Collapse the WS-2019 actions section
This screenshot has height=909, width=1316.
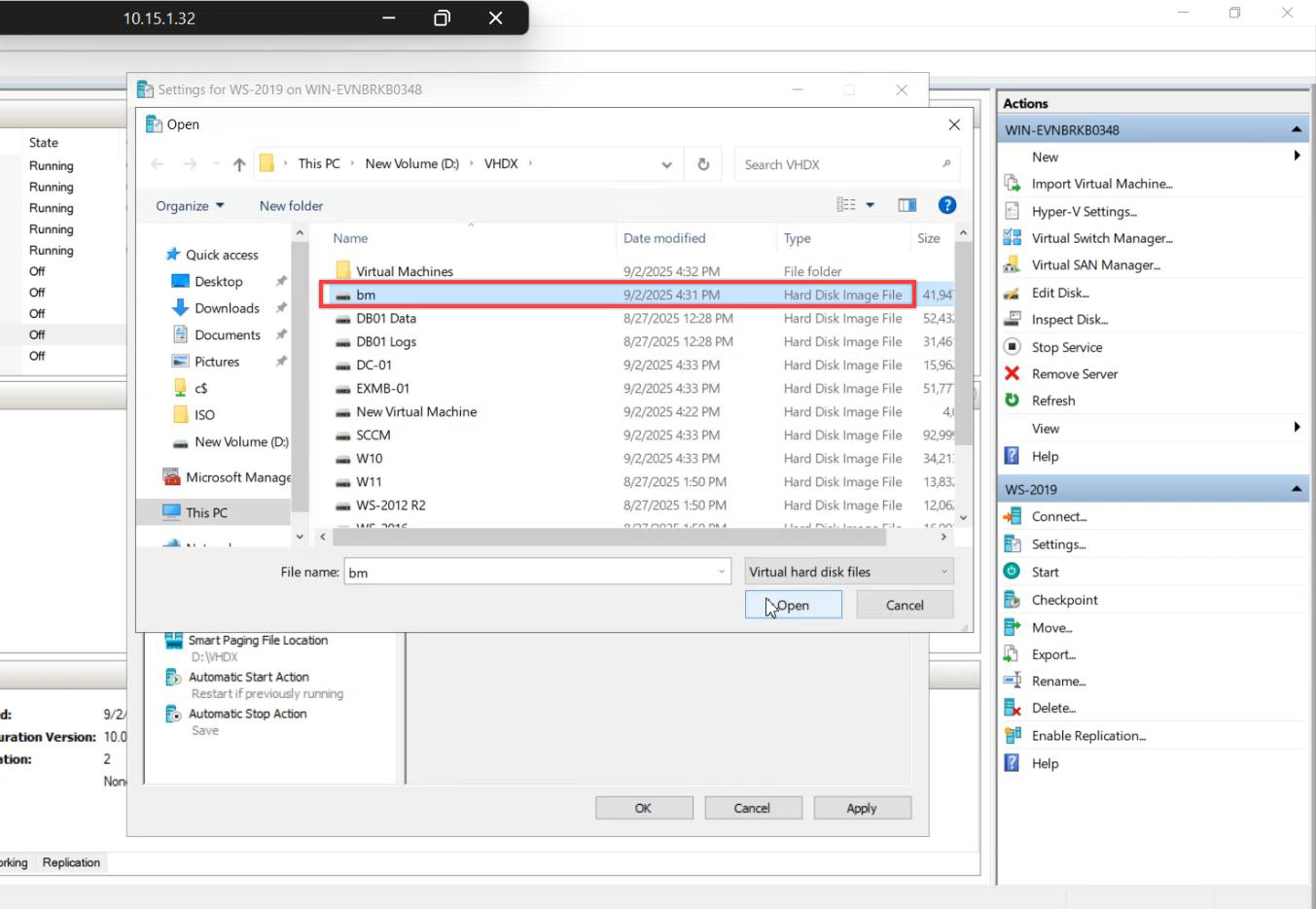coord(1297,489)
